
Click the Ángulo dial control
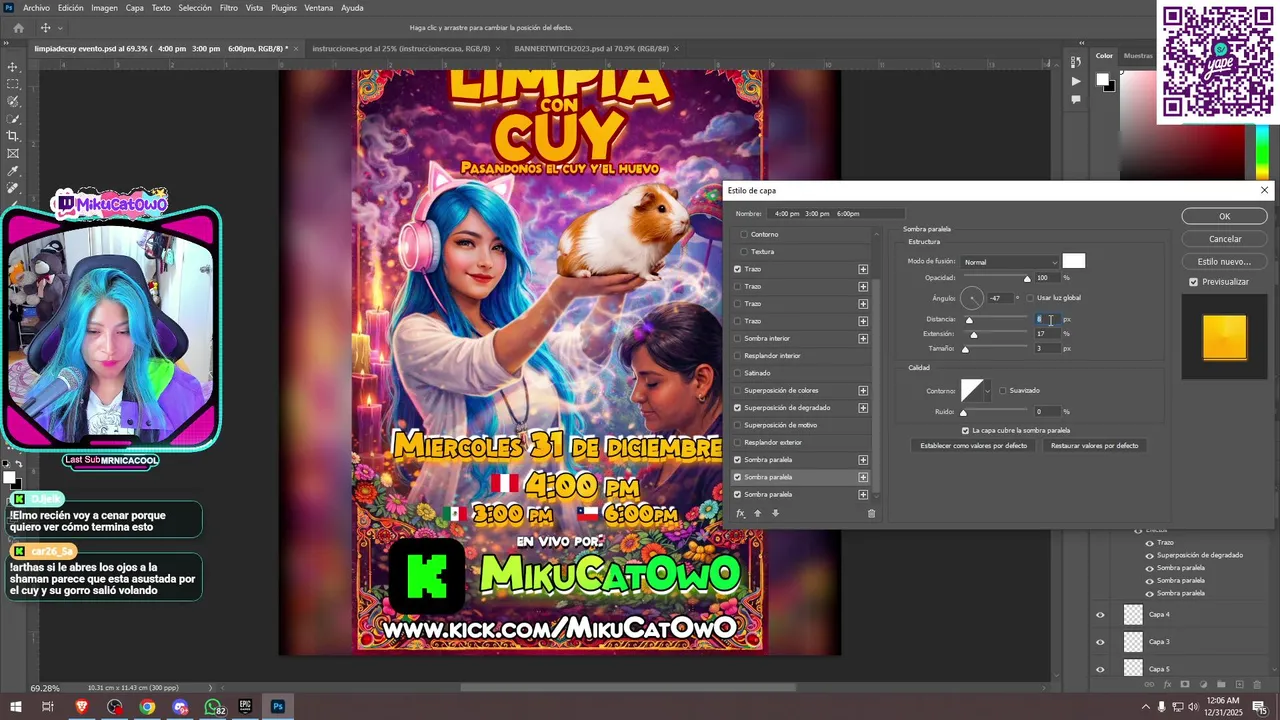point(972,298)
